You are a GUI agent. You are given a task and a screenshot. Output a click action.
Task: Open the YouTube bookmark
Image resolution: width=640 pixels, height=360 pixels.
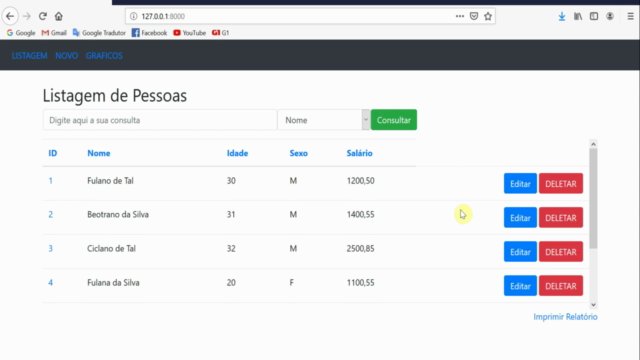[189, 33]
